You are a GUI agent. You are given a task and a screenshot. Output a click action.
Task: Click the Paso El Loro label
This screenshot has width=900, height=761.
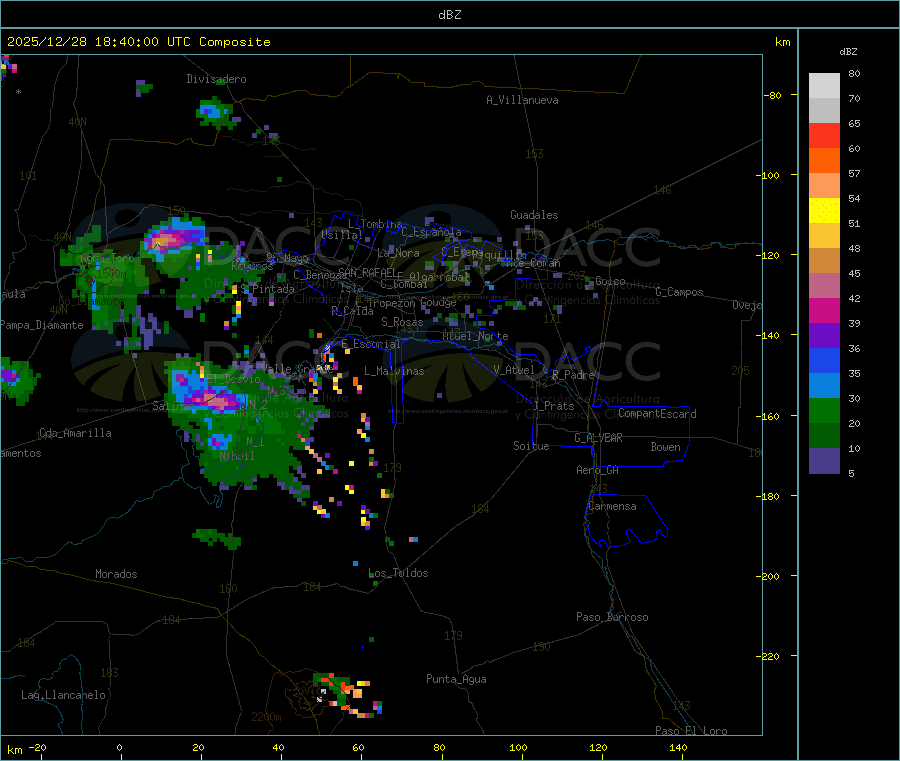click(x=691, y=731)
